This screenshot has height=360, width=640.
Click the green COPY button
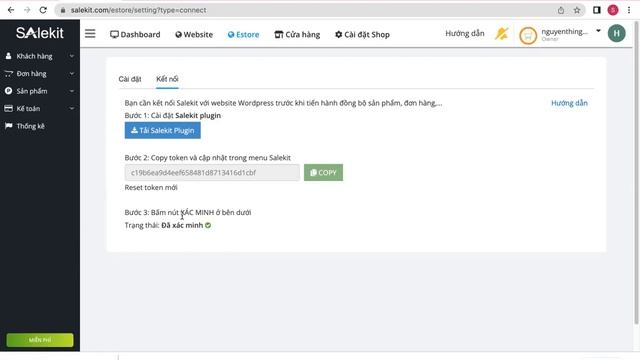323,173
